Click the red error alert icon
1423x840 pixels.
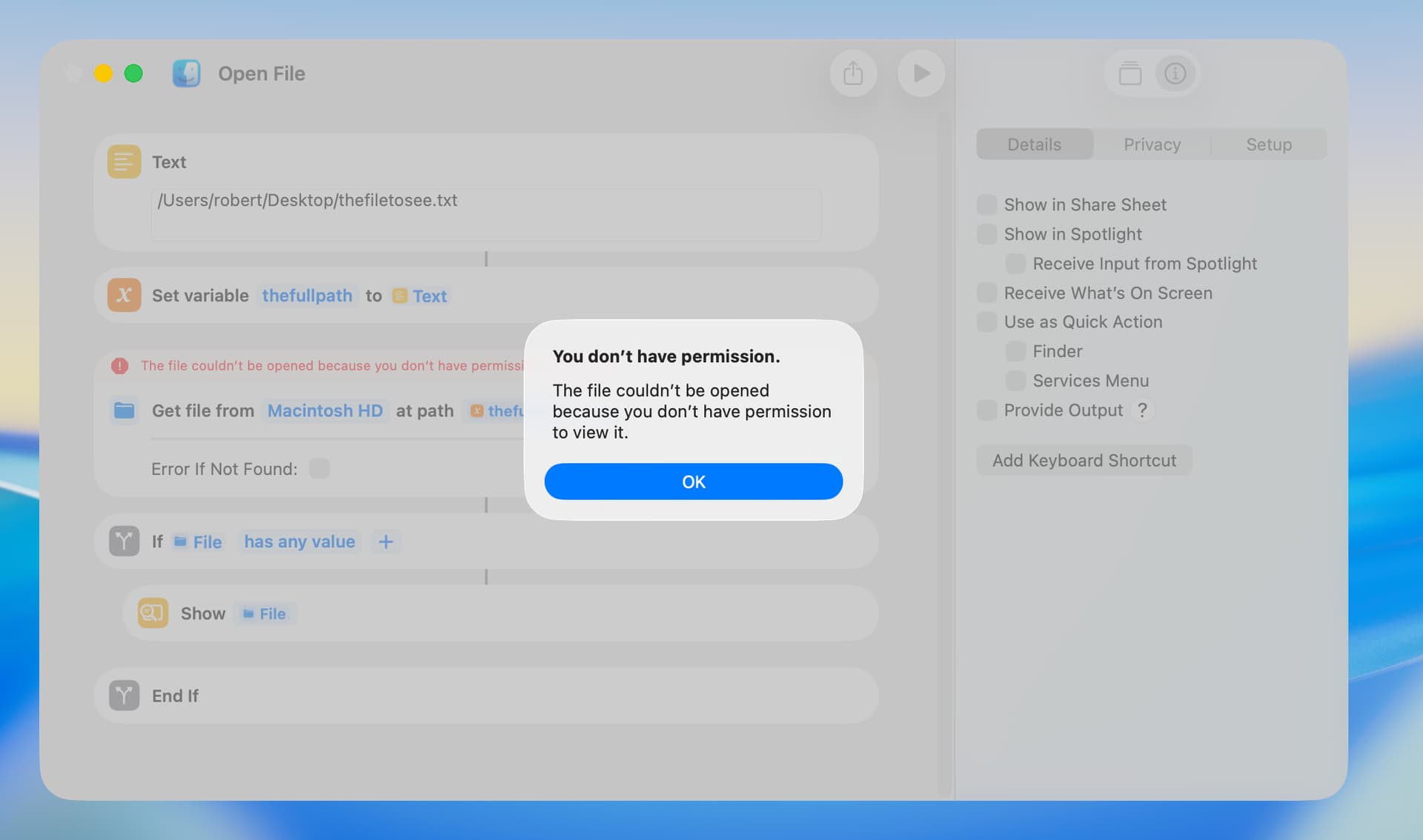tap(119, 366)
